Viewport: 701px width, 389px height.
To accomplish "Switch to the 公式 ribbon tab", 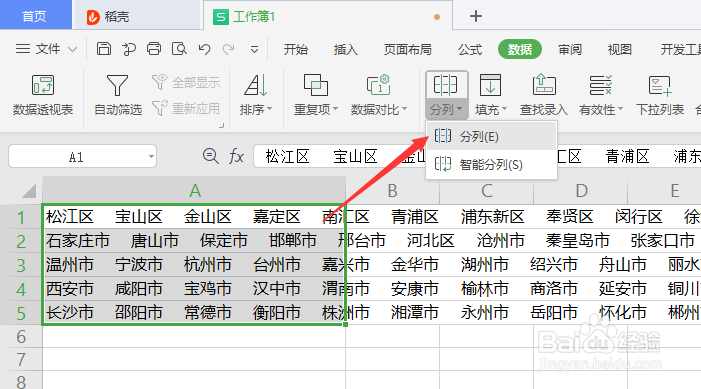I will (x=470, y=49).
